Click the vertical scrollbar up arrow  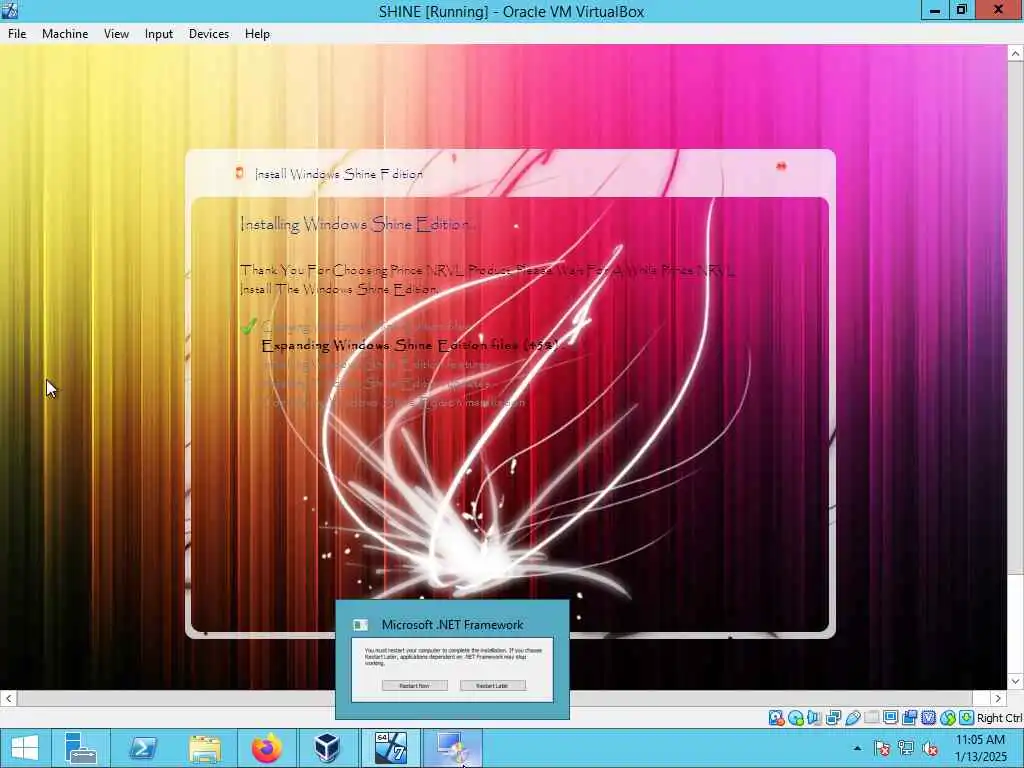point(1016,54)
